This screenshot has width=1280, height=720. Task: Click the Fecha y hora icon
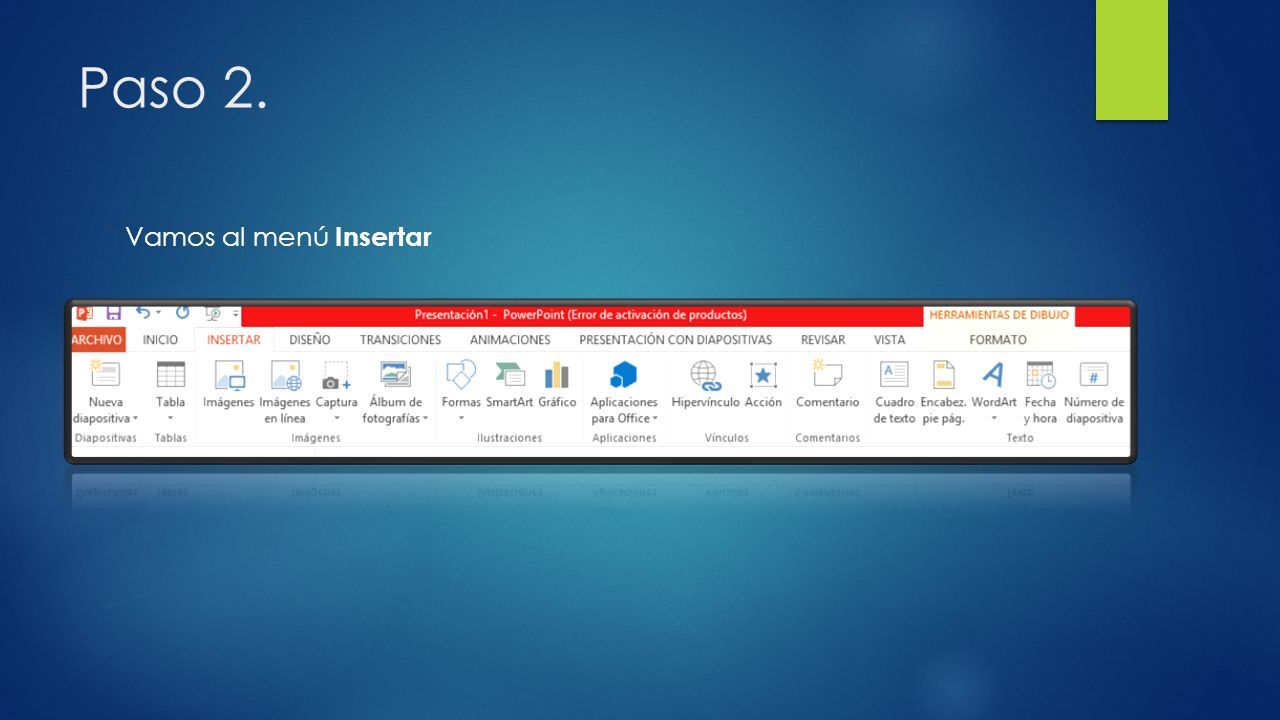click(1040, 375)
